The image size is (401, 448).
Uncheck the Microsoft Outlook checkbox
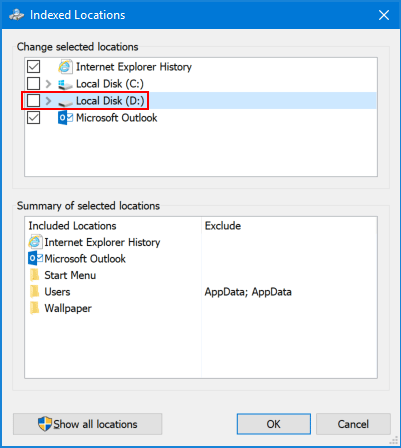pyautogui.click(x=34, y=118)
